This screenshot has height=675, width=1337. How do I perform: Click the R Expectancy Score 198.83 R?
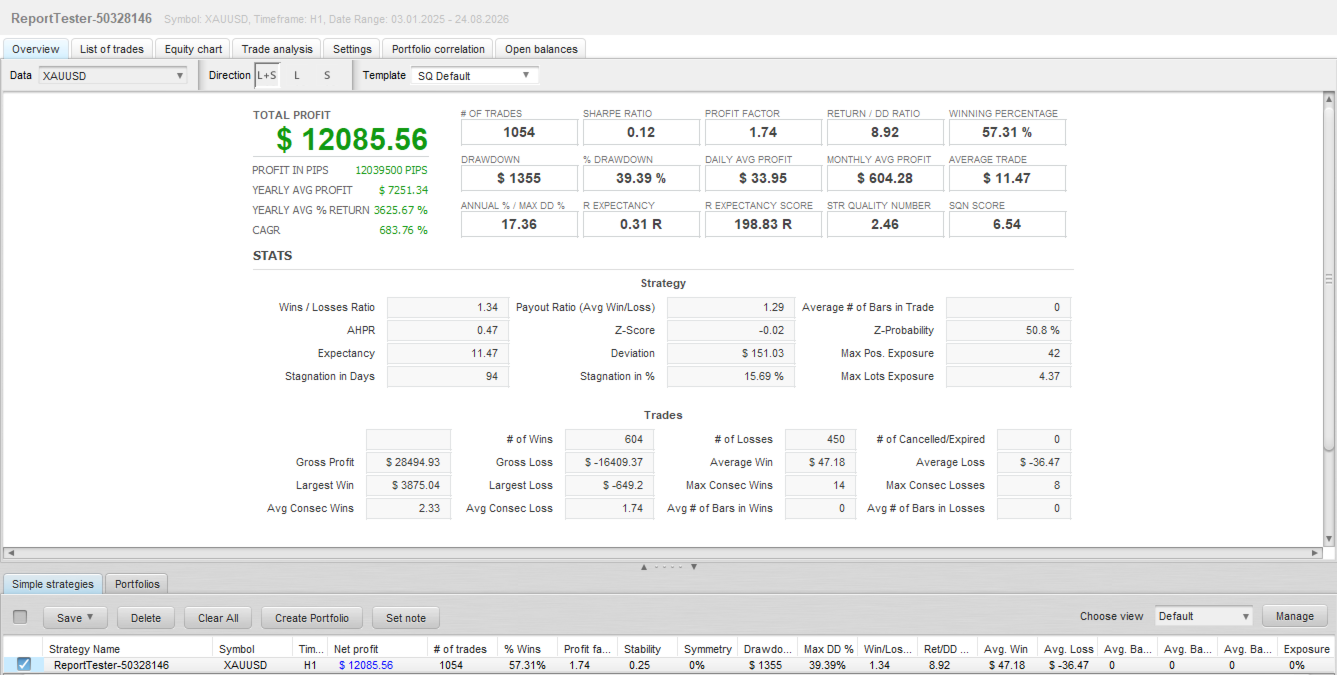(763, 224)
